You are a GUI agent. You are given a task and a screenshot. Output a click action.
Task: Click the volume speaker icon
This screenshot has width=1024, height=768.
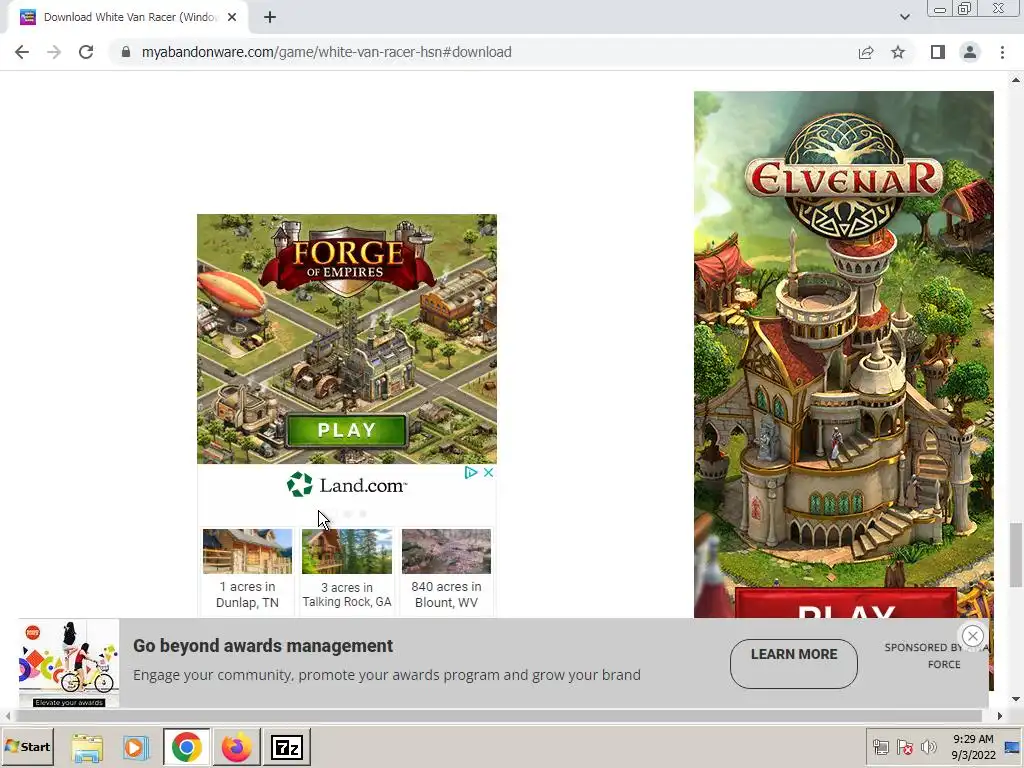928,747
